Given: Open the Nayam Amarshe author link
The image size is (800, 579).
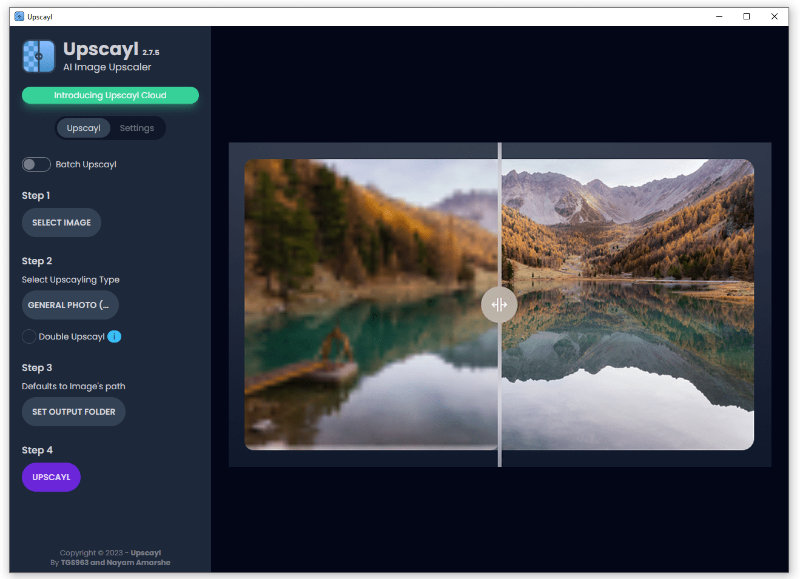Looking at the screenshot, I should [144, 563].
